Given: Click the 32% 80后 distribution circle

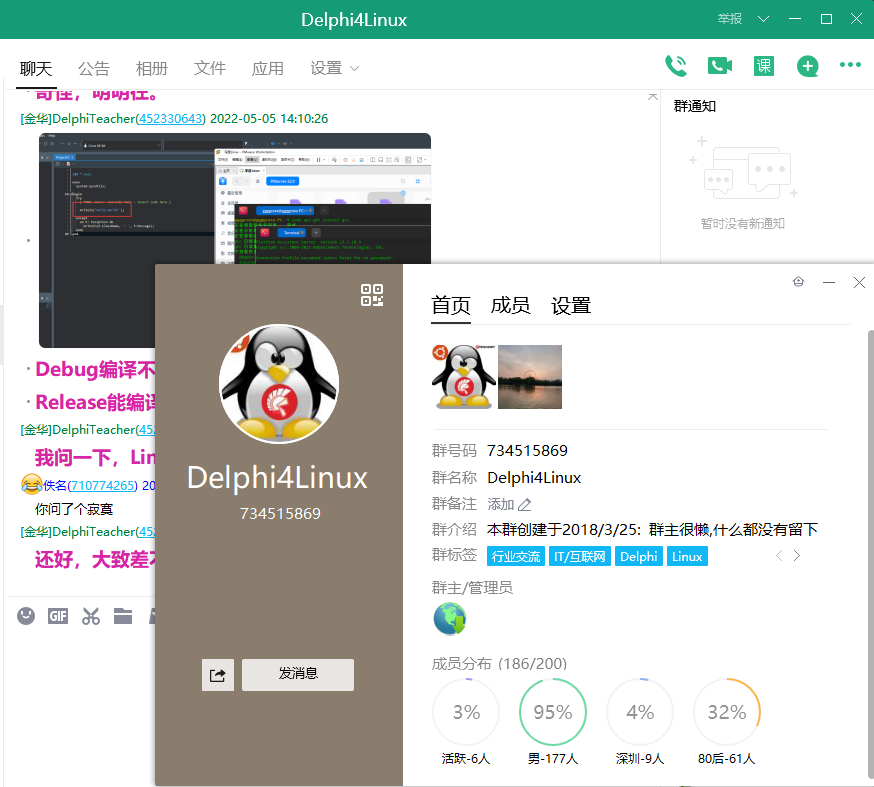Looking at the screenshot, I should (x=727, y=712).
